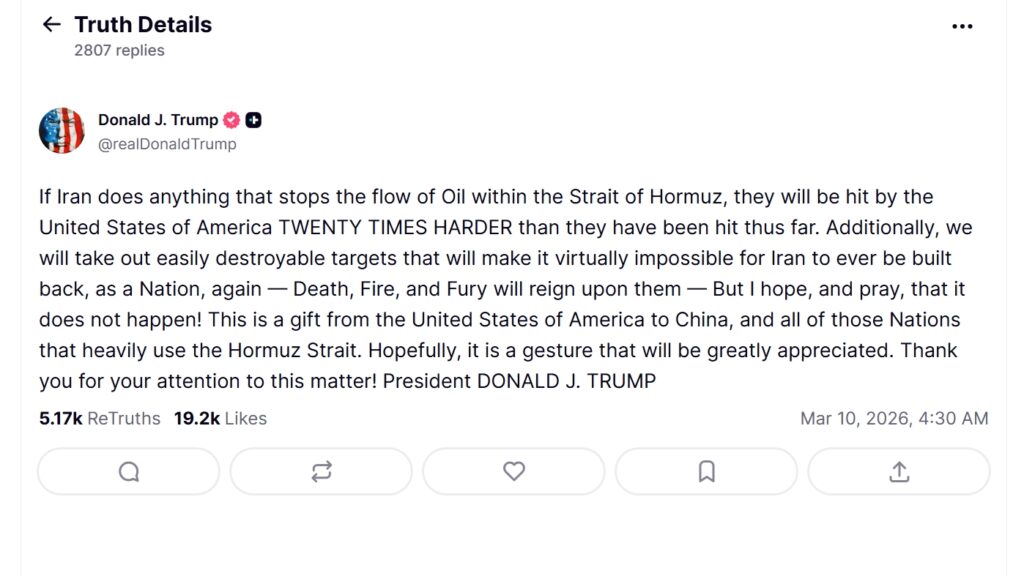Click the red verified badge beside the name

click(232, 120)
